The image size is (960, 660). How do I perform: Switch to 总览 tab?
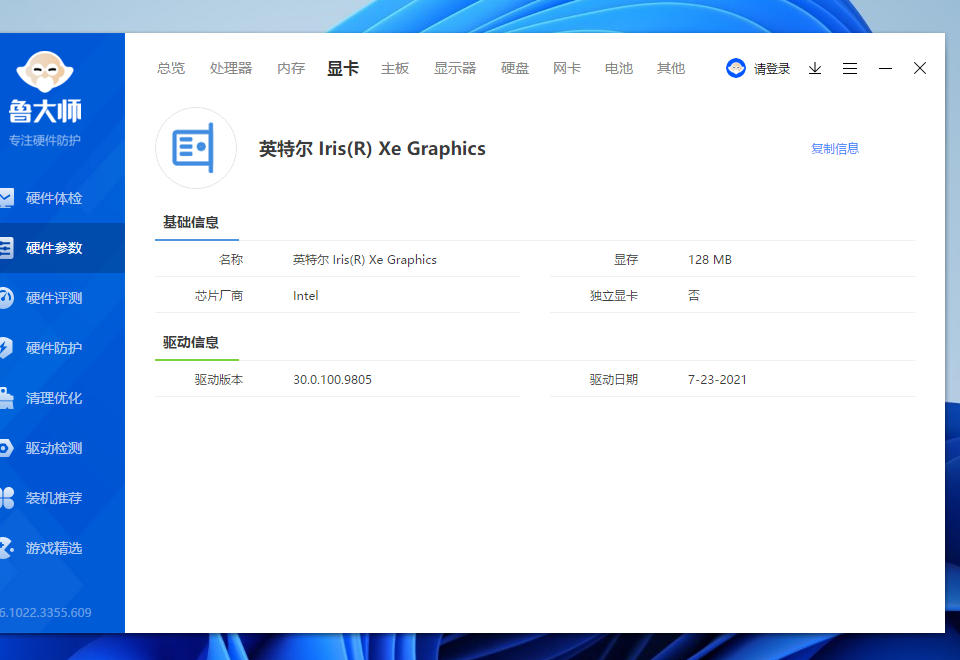coord(171,68)
